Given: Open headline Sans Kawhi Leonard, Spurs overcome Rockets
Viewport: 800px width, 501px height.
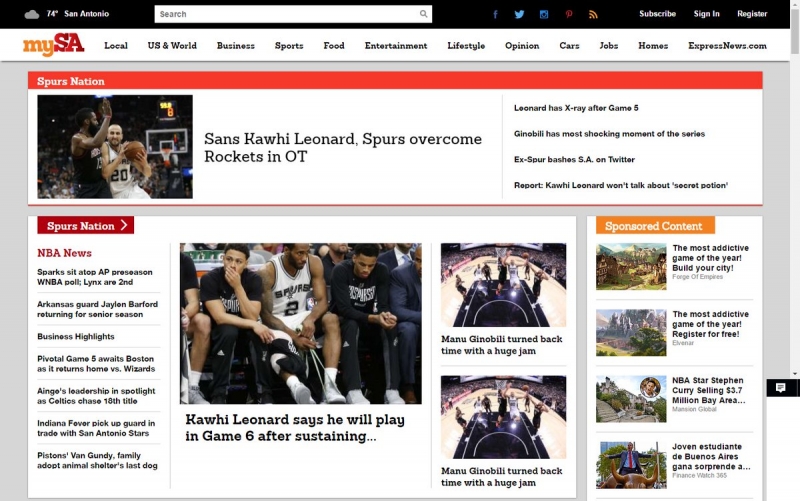Looking at the screenshot, I should click(342, 147).
